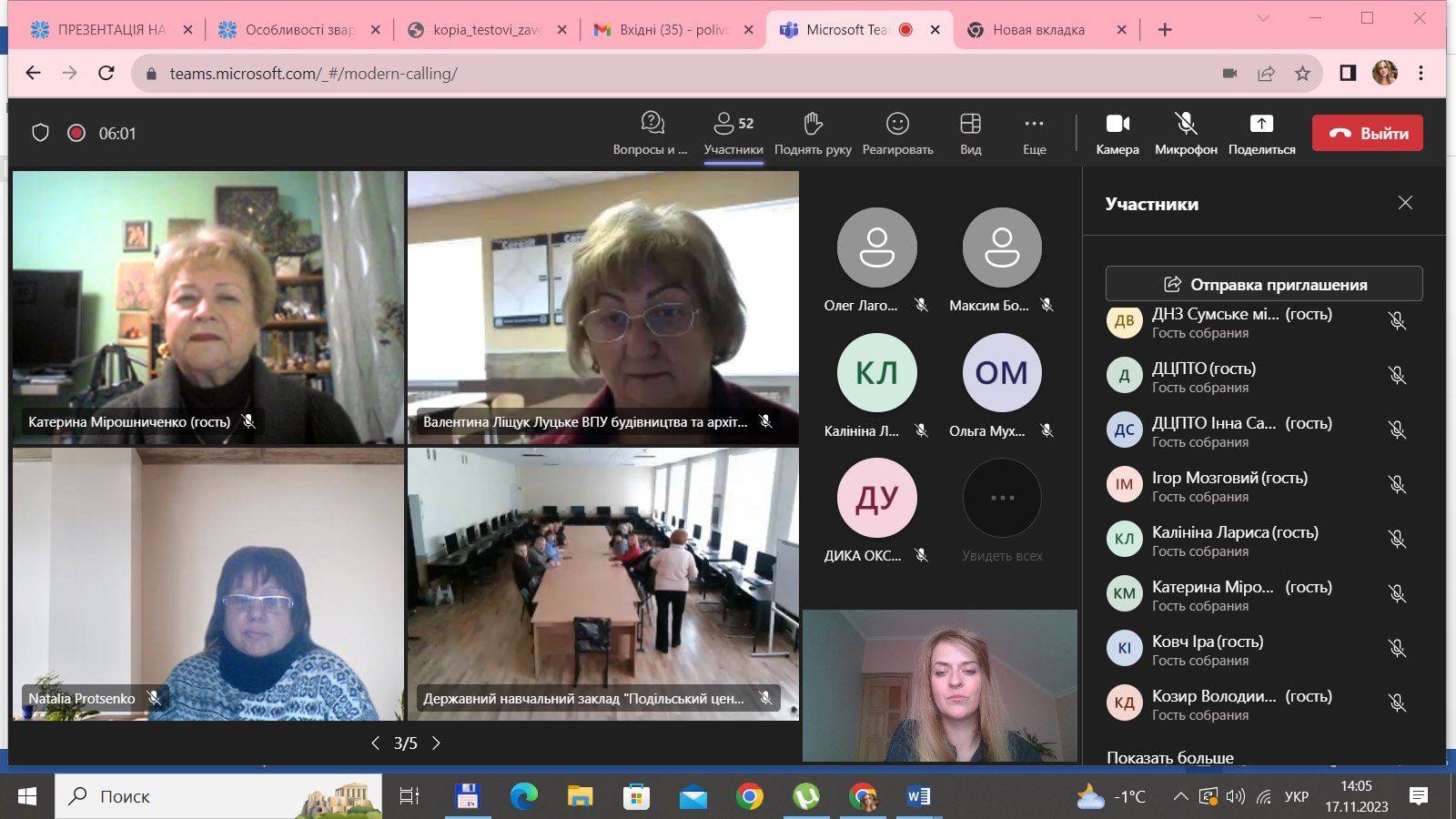Open the View layout options
The height and width of the screenshot is (819, 1456).
(x=970, y=124)
